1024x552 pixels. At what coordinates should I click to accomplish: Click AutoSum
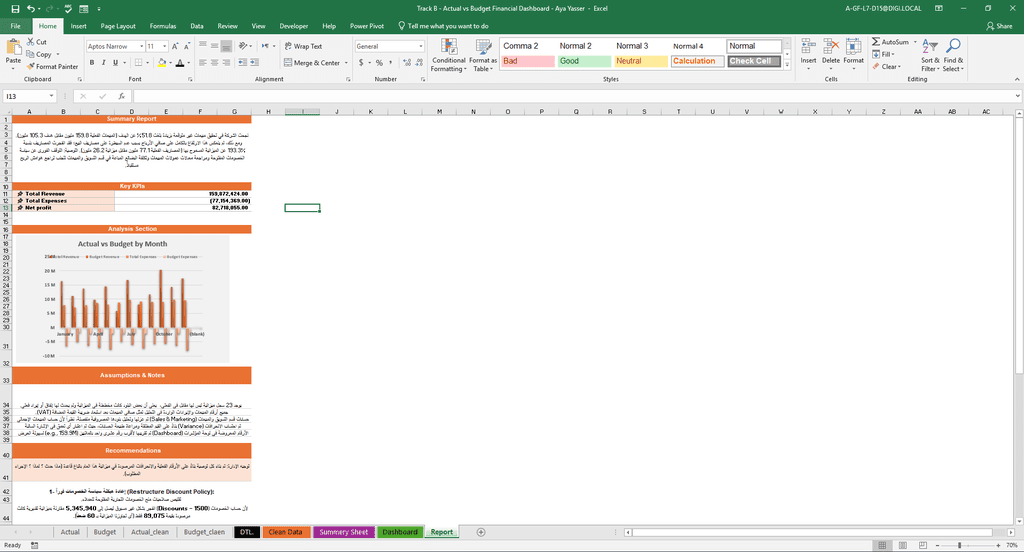(x=890, y=42)
